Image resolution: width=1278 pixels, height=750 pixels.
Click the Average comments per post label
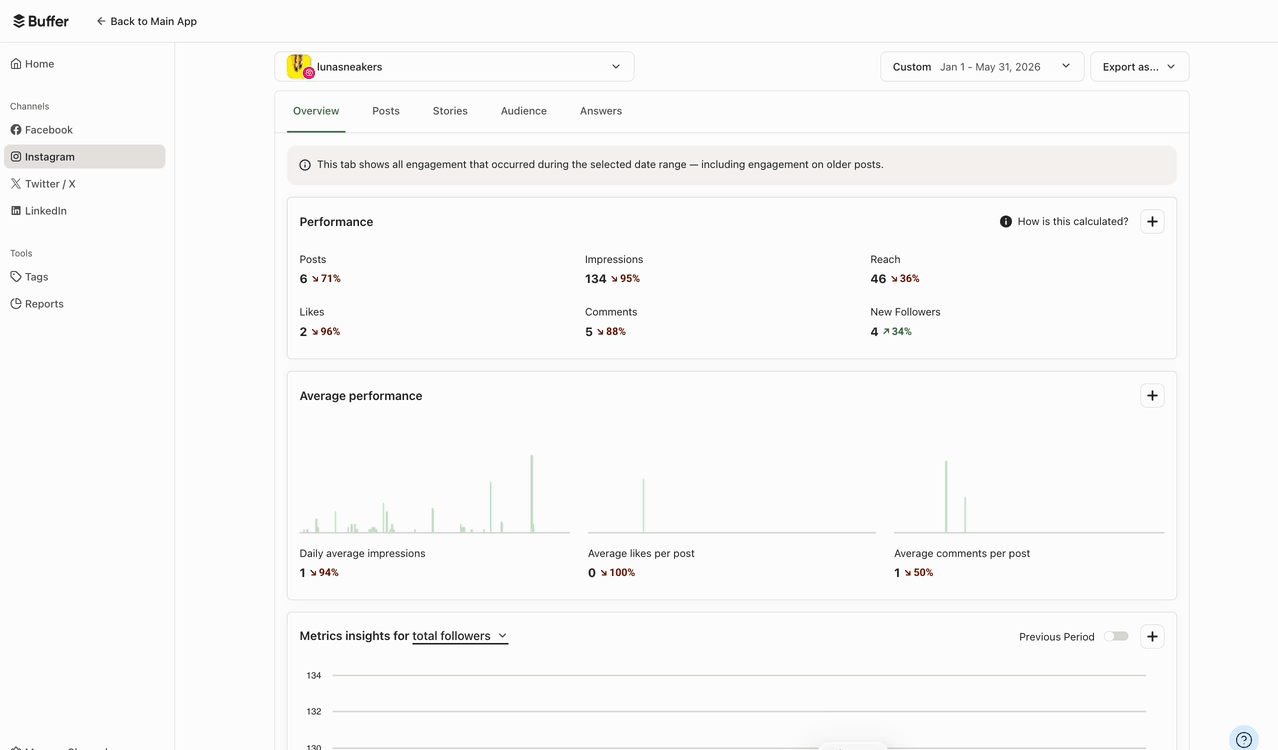point(962,554)
